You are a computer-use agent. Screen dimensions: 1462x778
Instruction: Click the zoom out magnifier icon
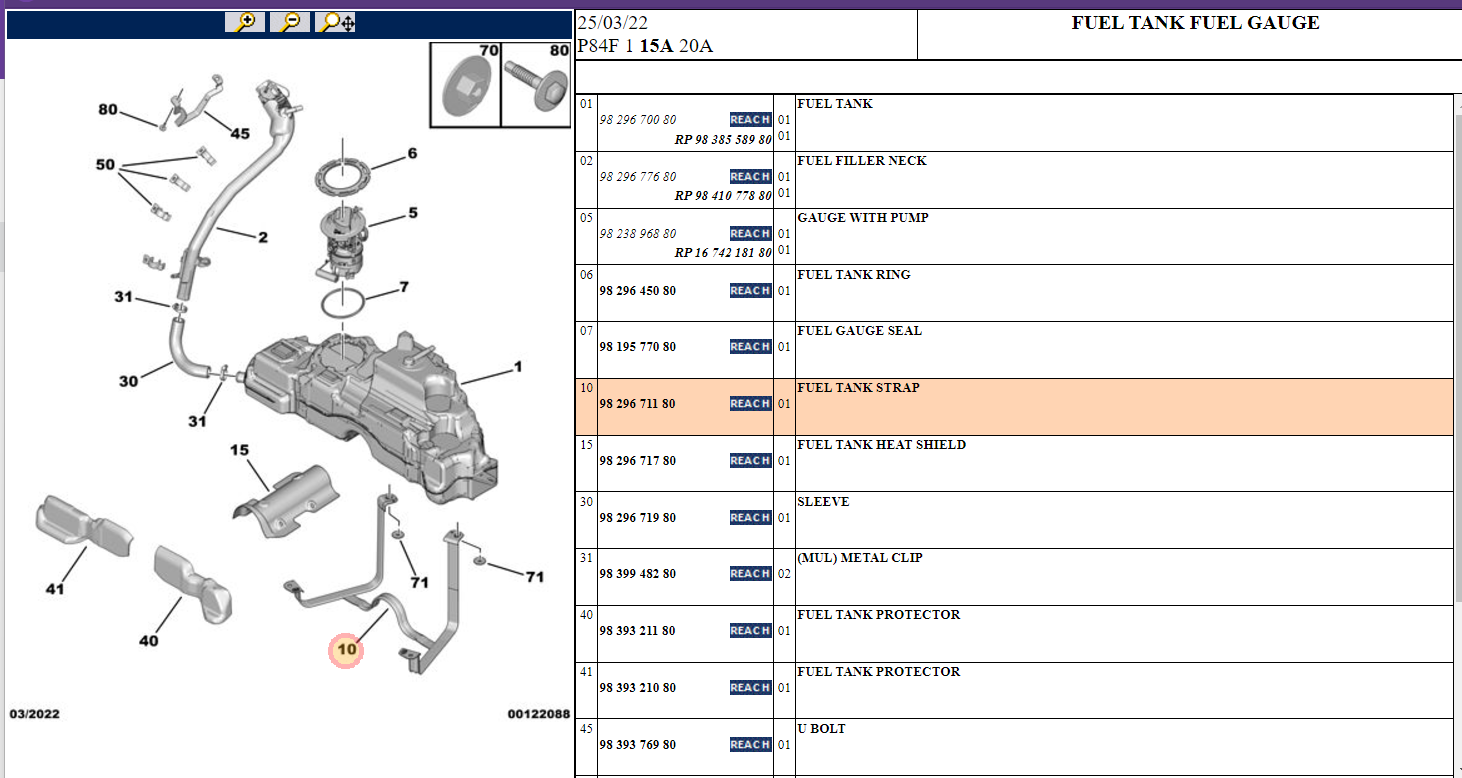[290, 22]
